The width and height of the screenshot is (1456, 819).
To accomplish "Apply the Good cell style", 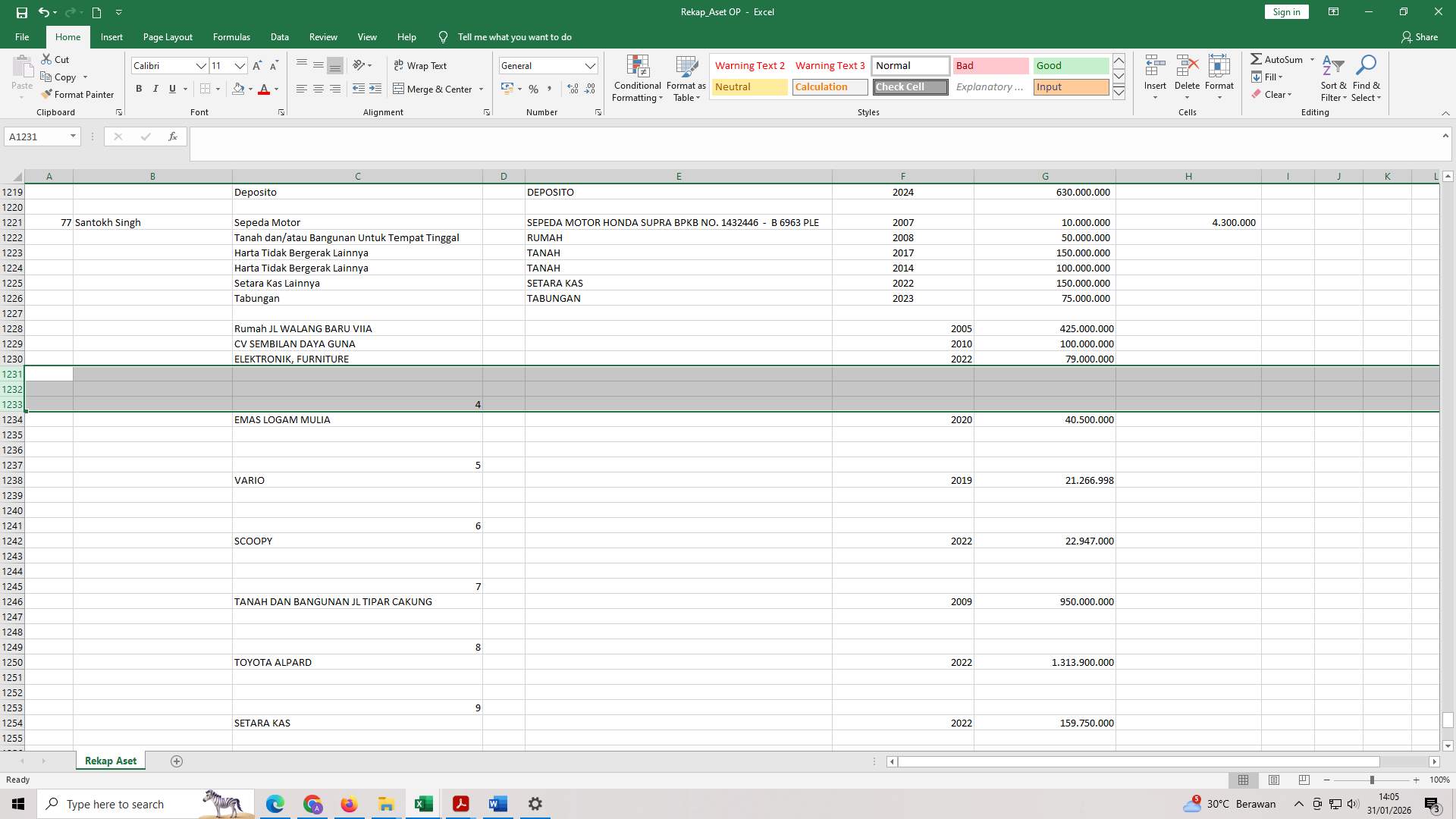I will [1069, 65].
